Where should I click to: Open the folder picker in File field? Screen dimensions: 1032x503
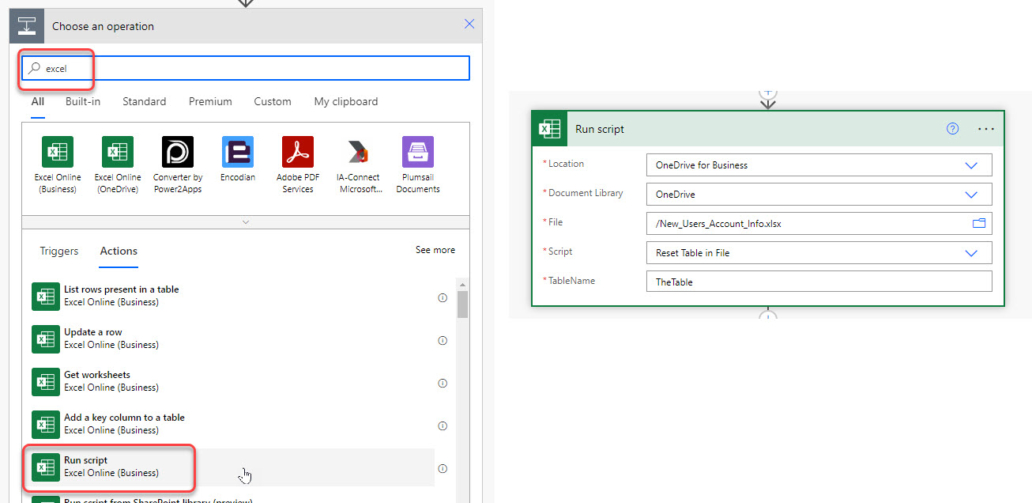979,224
